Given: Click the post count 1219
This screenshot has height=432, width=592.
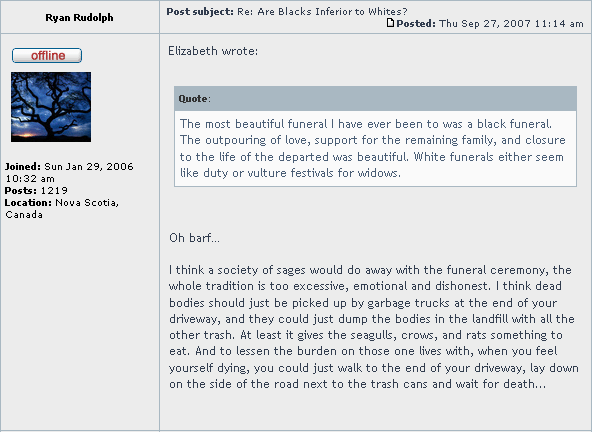Looking at the screenshot, I should pos(54,190).
